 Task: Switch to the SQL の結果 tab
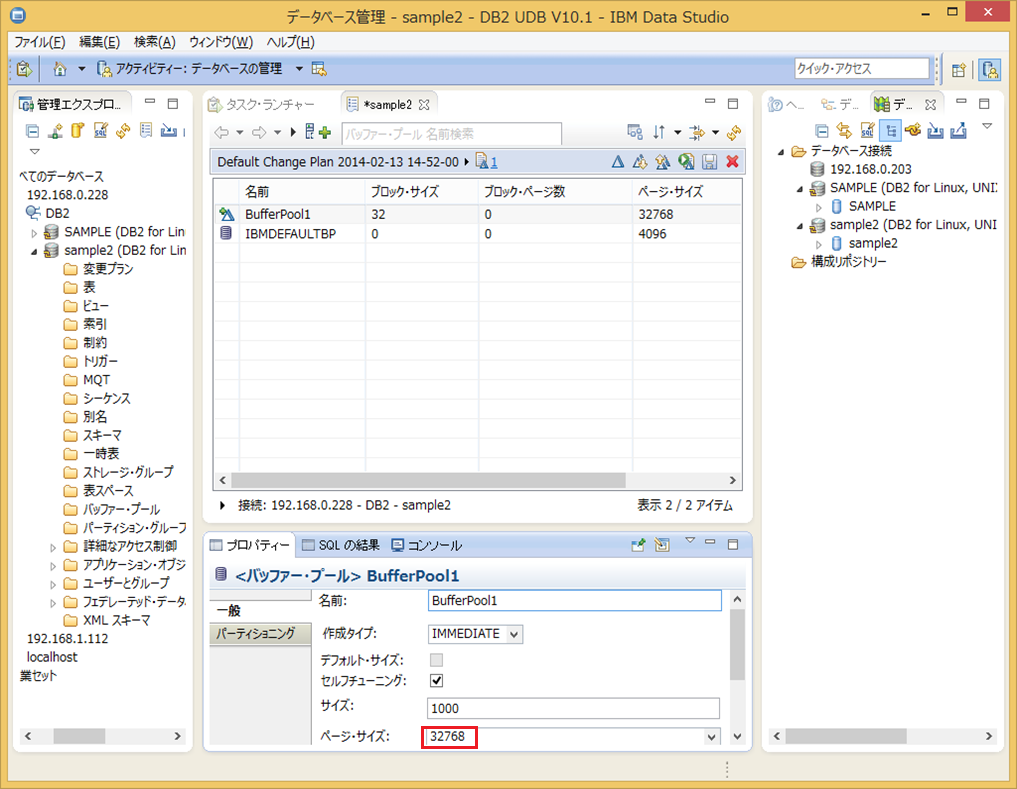[340, 545]
